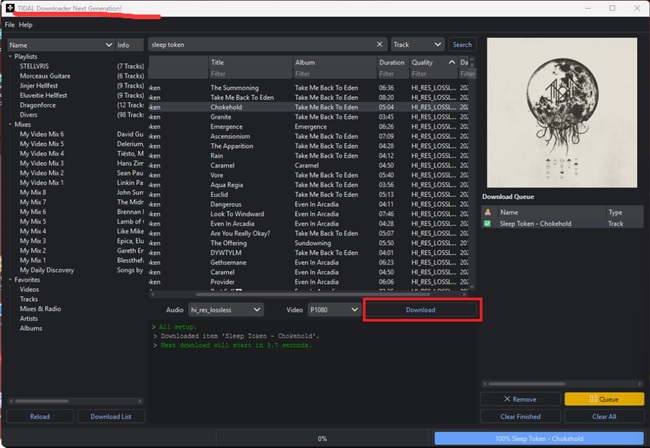Collapse the Favorites tree section

coord(10,280)
